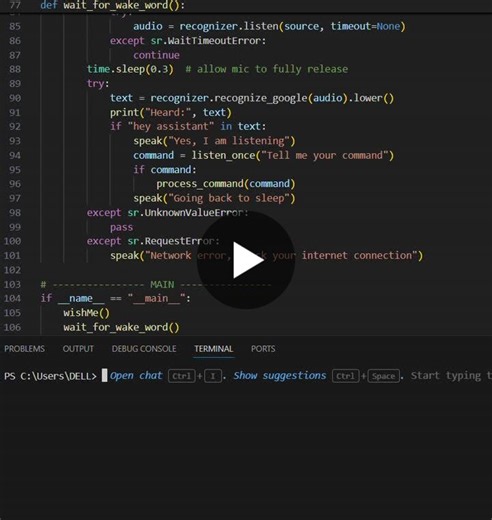Click line number 104 in the gutter
This screenshot has height=520, width=492.
pos(12,298)
